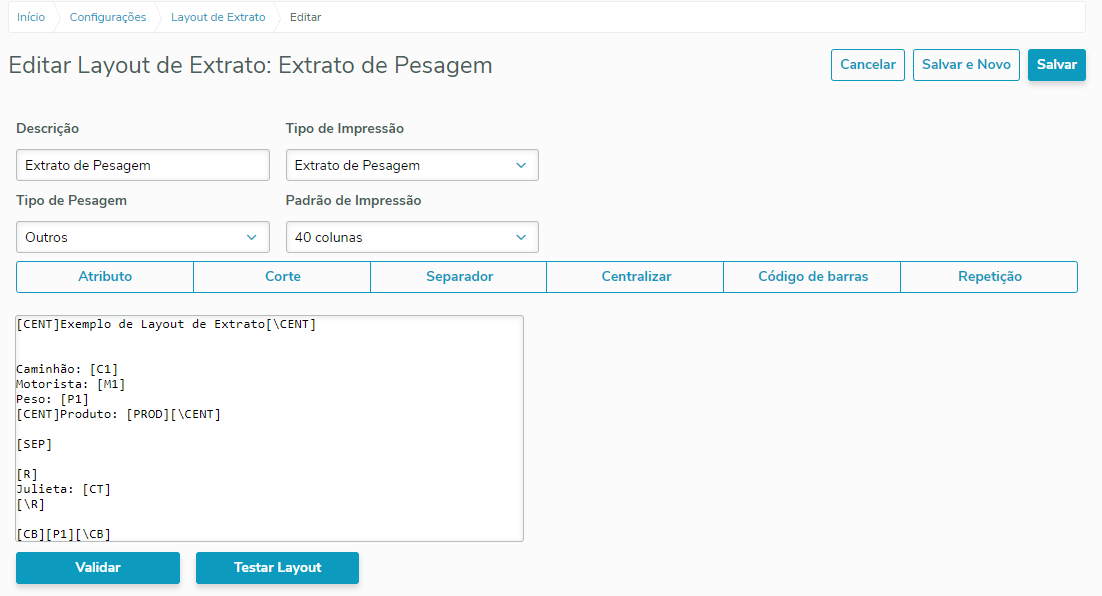Expand the Tipo de Pesagem dropdown

point(143,237)
